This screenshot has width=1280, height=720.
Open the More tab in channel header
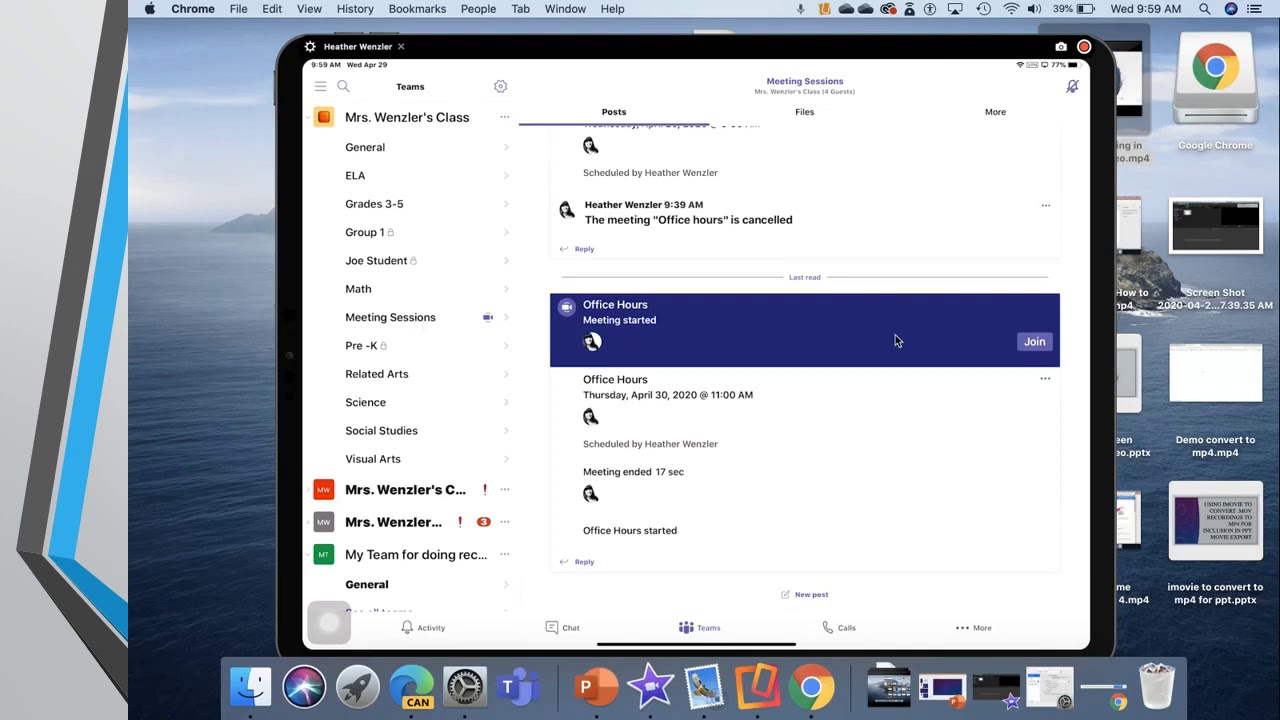(995, 112)
